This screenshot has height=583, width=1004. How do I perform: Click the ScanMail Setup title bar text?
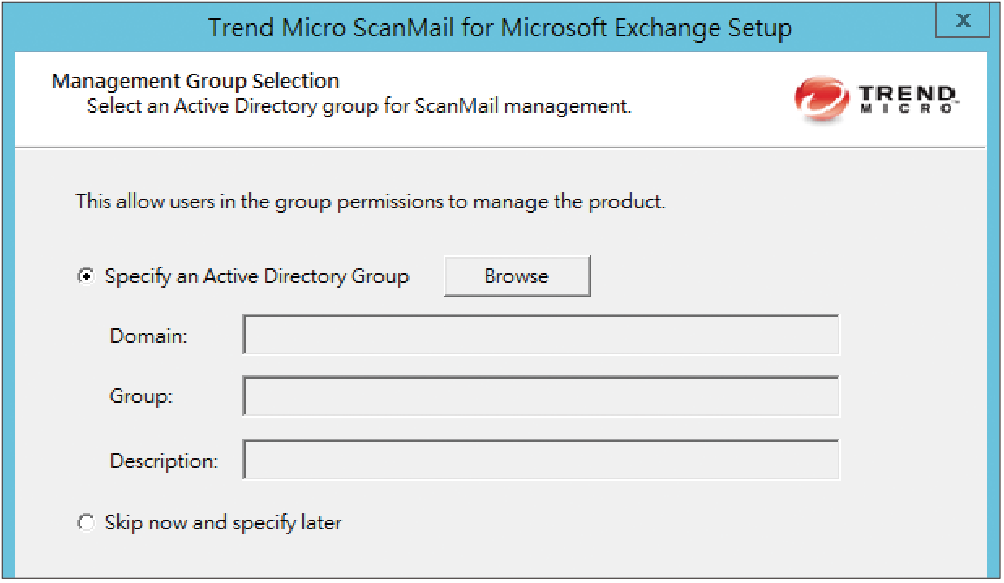499,28
